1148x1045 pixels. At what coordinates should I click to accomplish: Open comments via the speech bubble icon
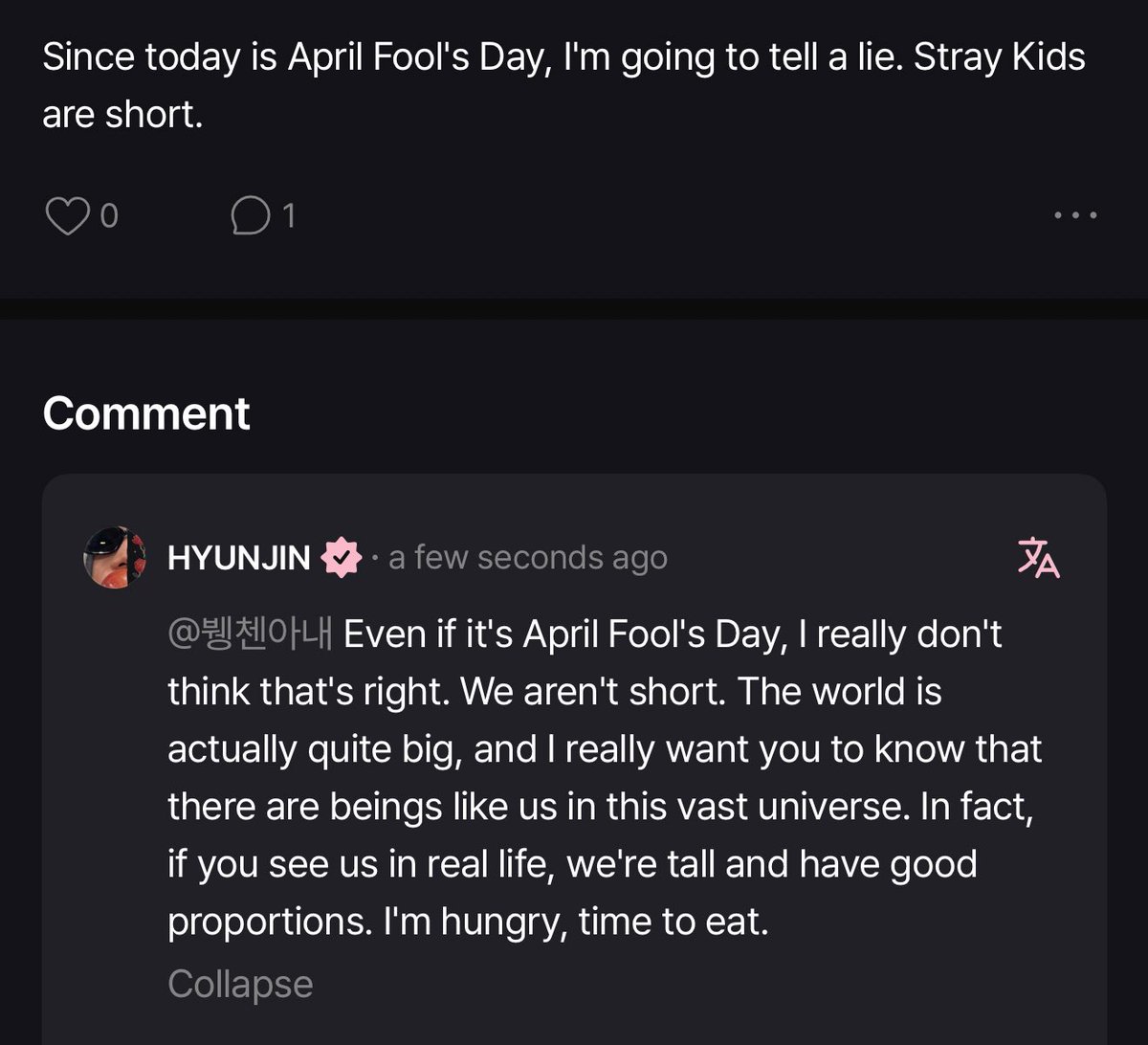click(x=249, y=216)
